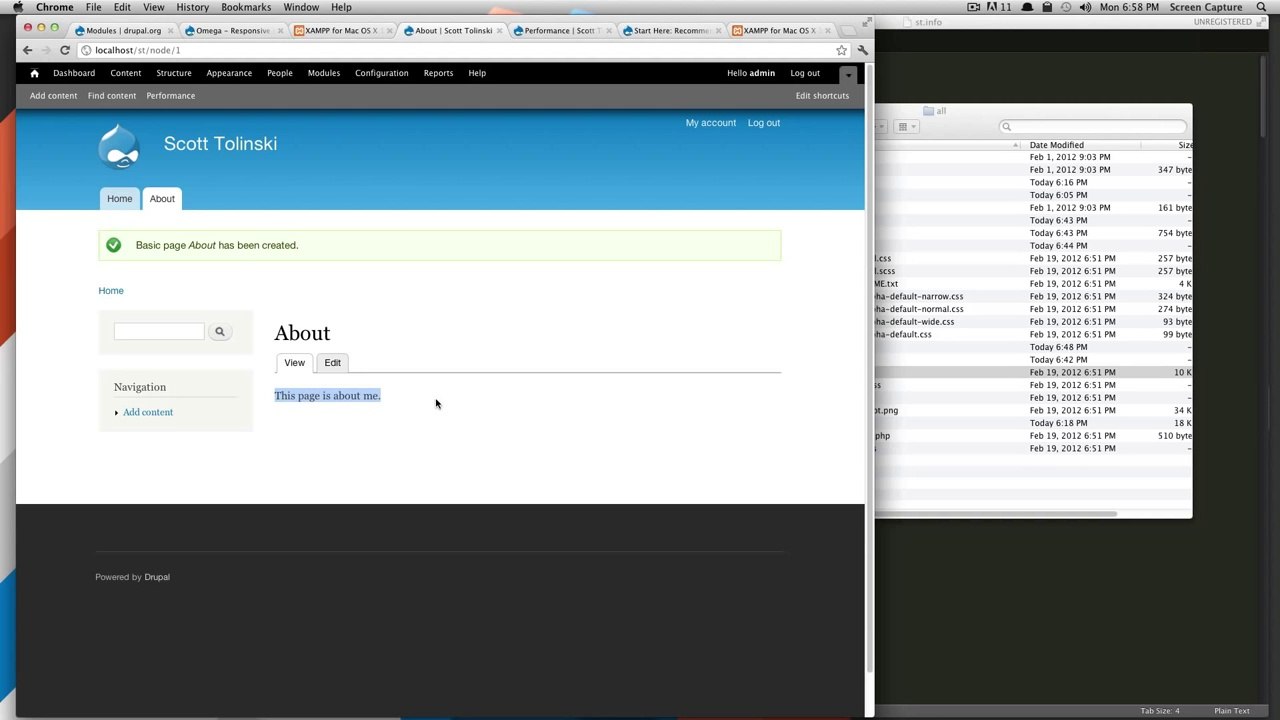Click the Edit shortcuts link
Viewport: 1280px width, 720px height.
point(822,96)
